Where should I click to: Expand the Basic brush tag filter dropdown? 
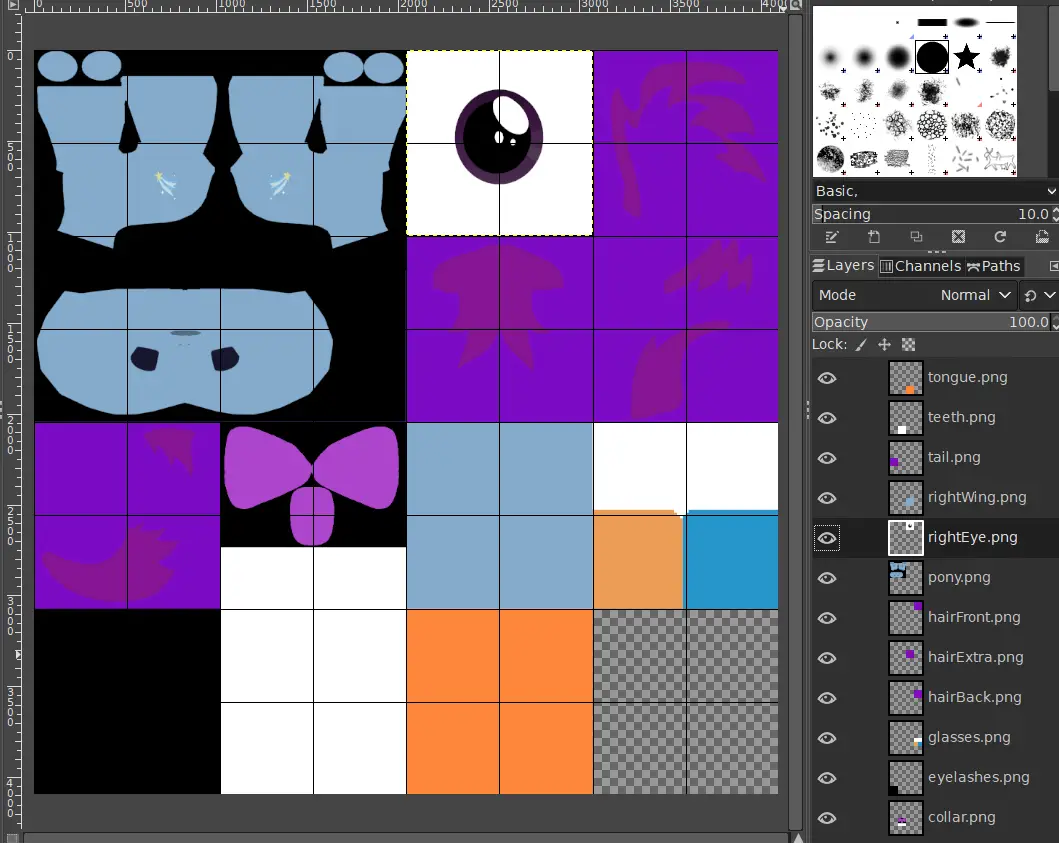[x=935, y=191]
